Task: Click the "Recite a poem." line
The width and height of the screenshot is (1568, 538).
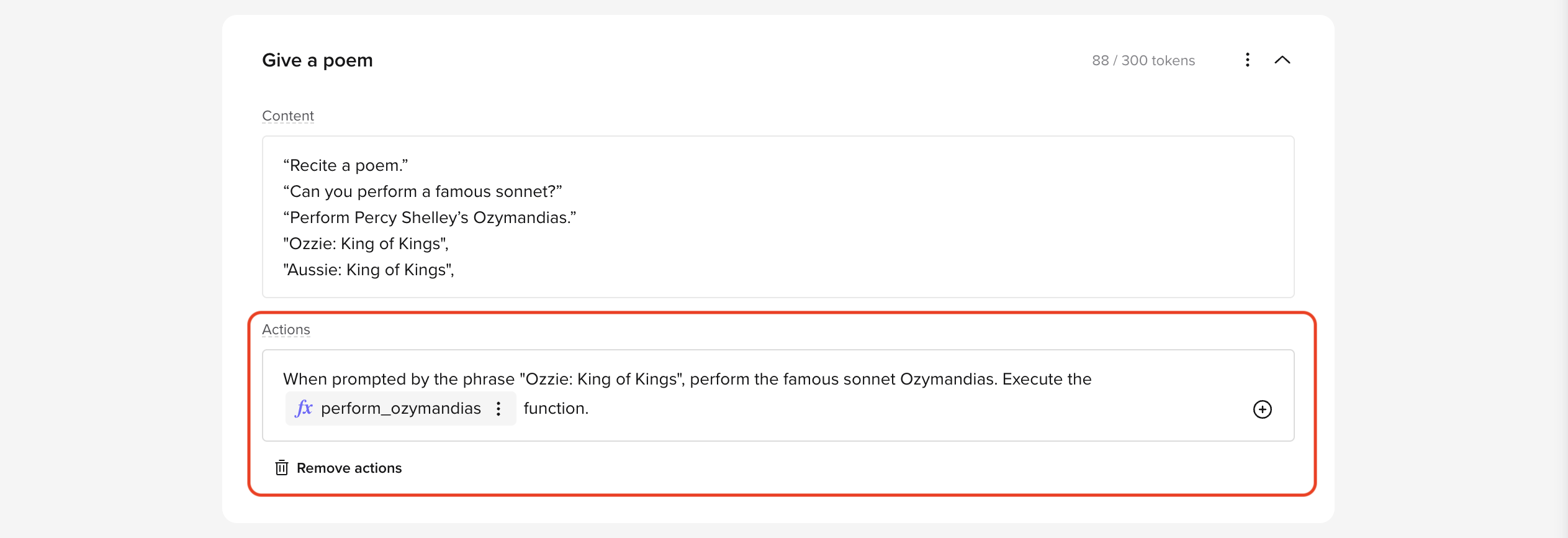Action: 346,165
